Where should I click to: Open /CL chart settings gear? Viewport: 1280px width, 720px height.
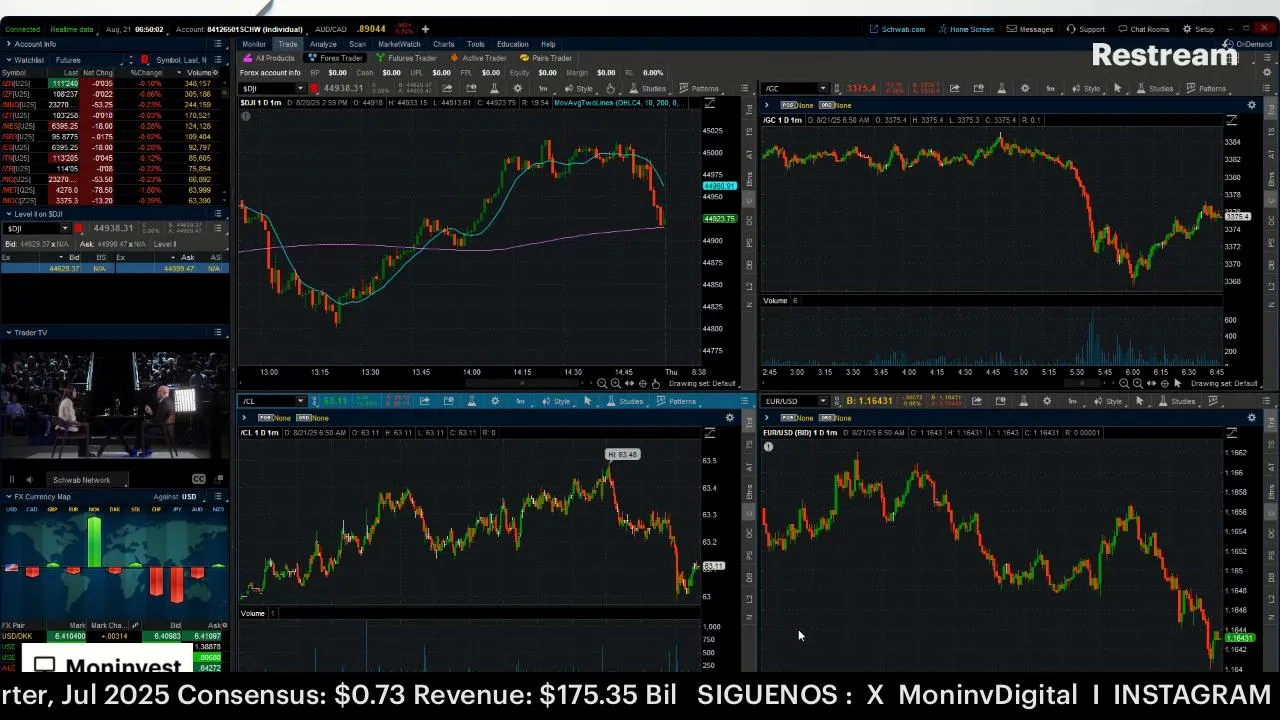tap(495, 401)
